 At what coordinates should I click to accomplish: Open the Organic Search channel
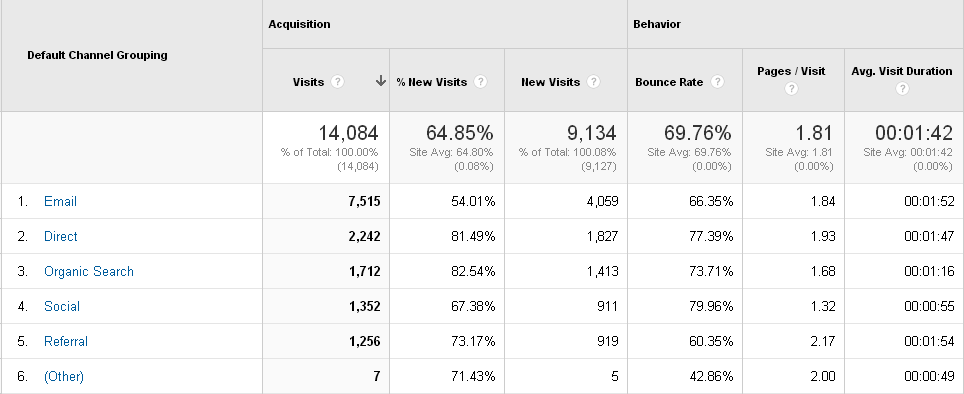89,272
